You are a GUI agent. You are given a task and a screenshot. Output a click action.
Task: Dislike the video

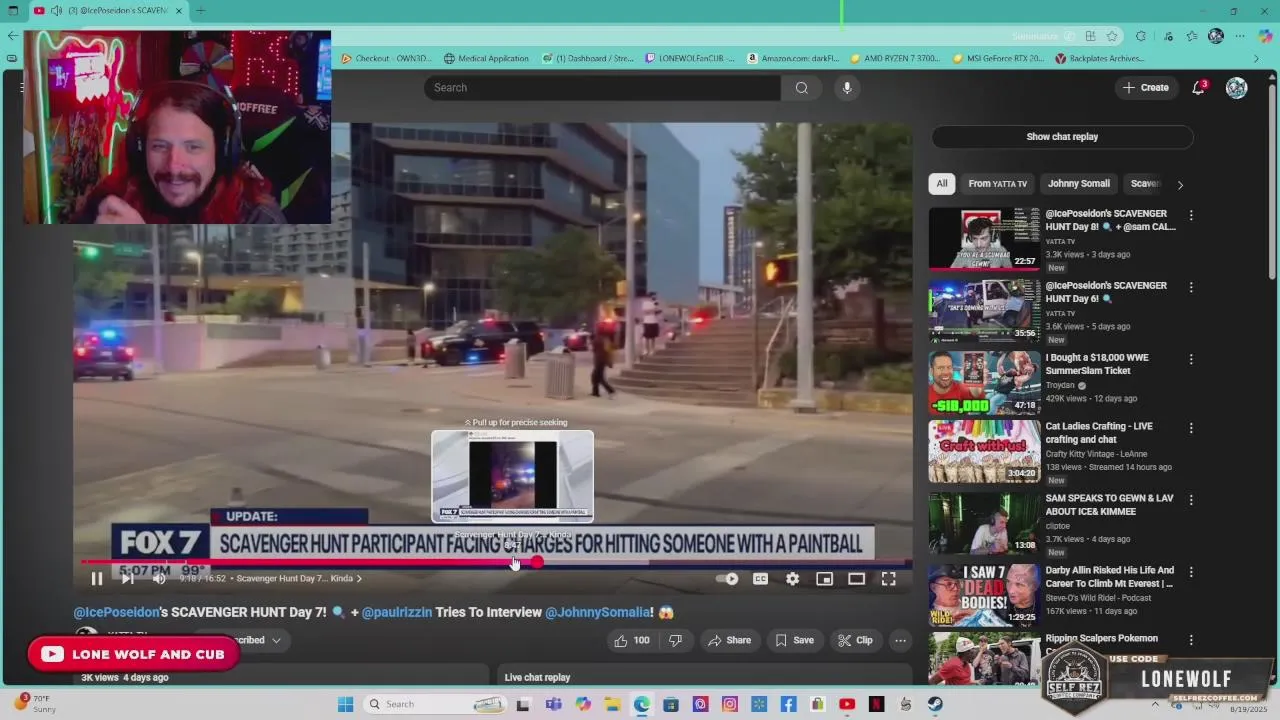click(x=675, y=640)
